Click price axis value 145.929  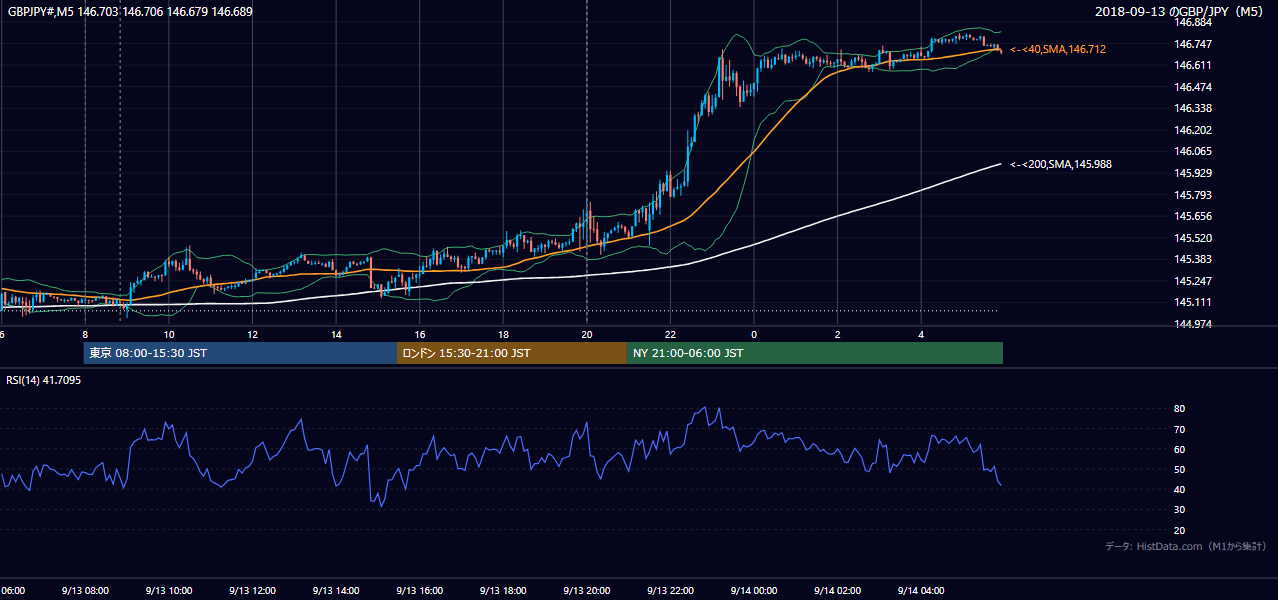pyautogui.click(x=1193, y=173)
